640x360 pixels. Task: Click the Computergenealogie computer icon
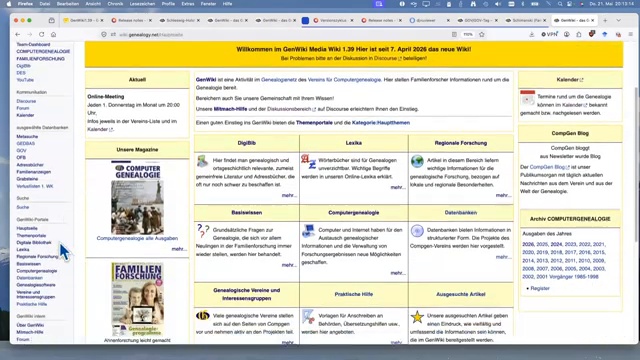308,231
